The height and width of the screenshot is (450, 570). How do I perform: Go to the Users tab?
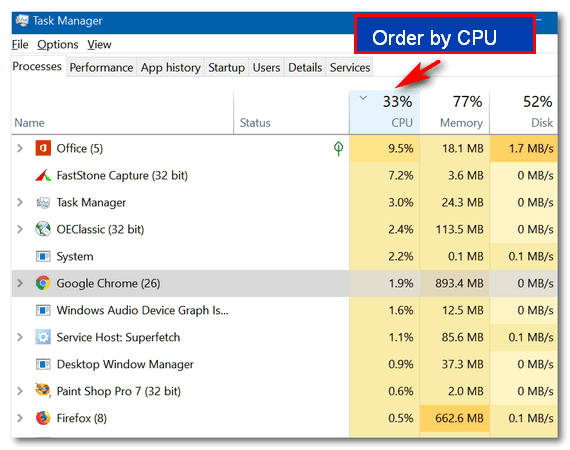tap(266, 68)
